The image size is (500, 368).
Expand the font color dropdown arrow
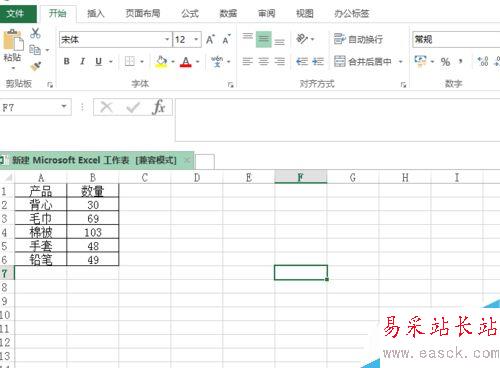[x=198, y=62]
